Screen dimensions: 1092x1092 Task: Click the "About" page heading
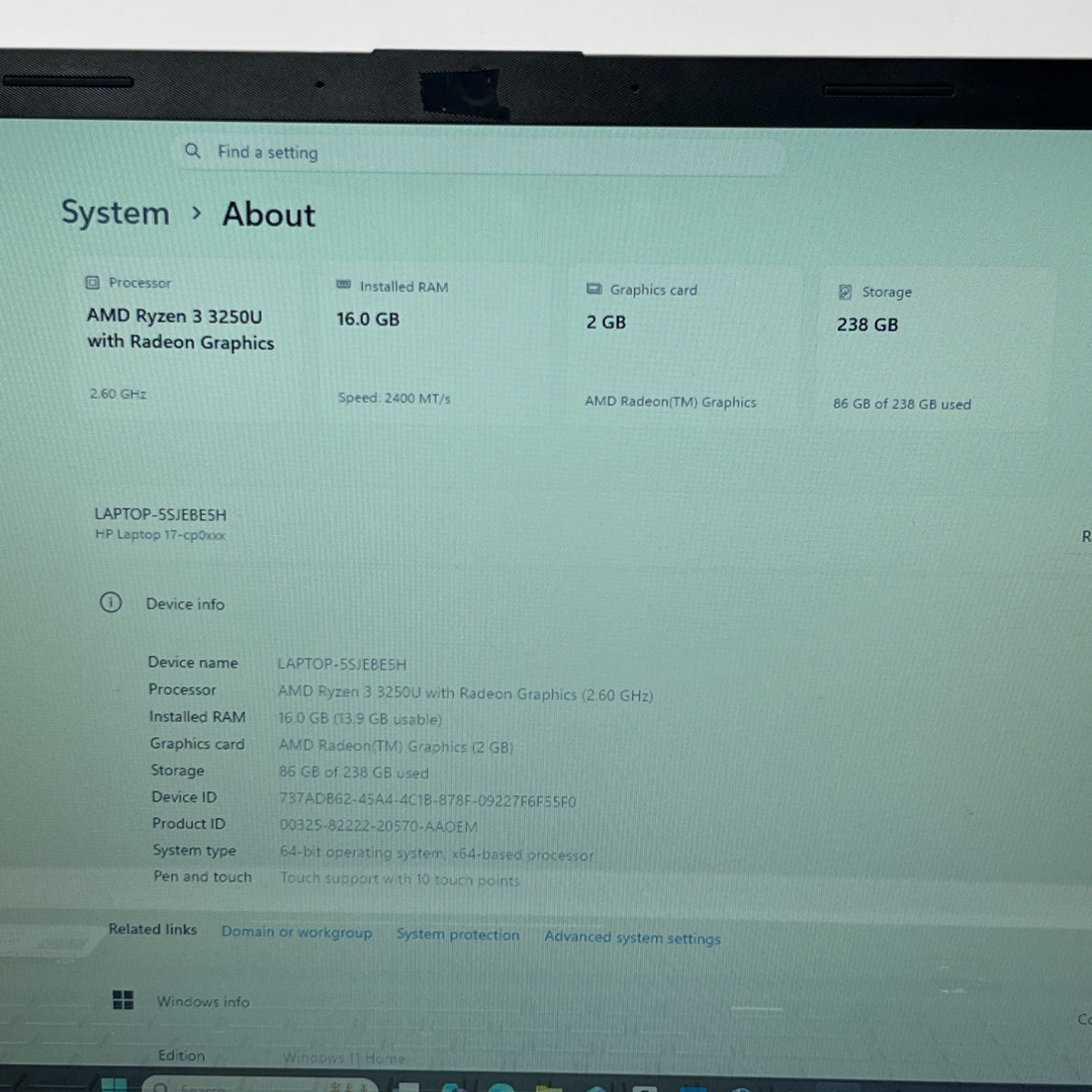pos(268,215)
